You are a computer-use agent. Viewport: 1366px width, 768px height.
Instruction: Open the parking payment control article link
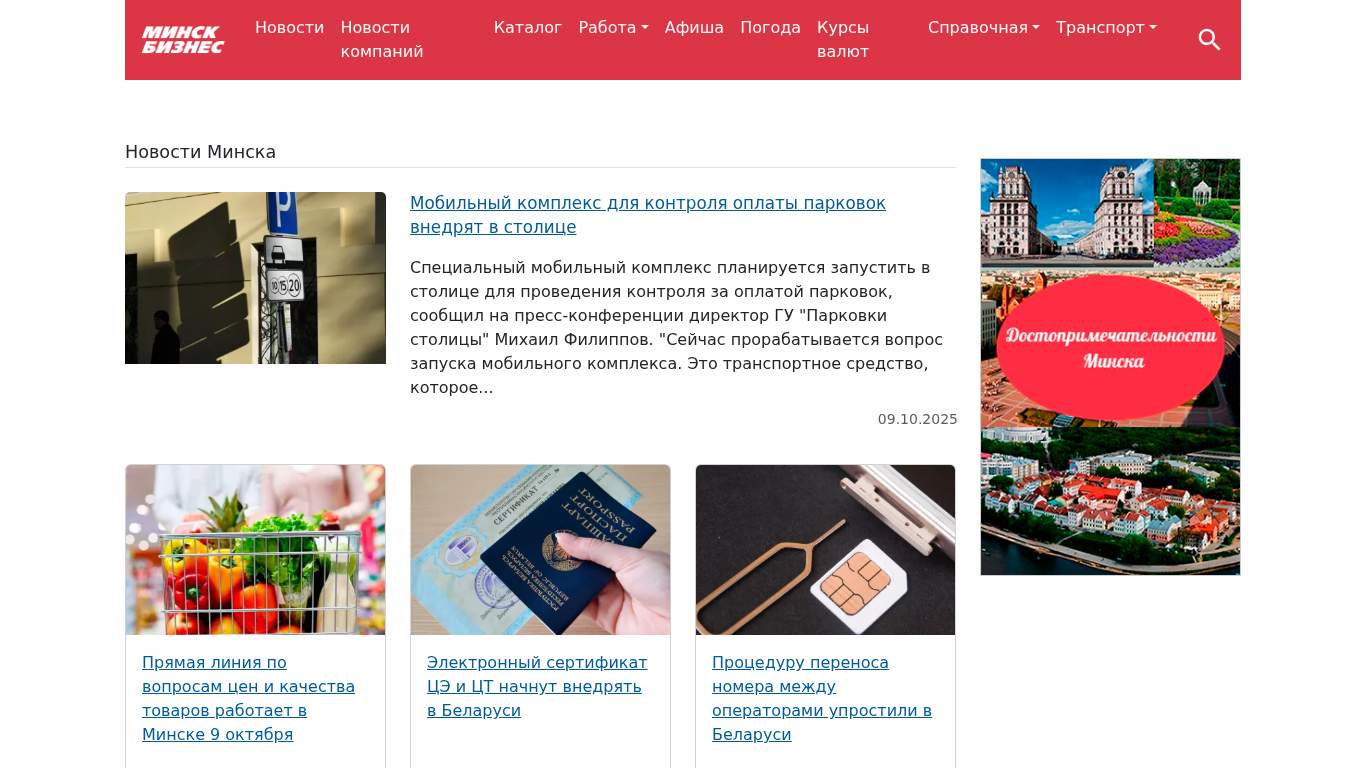pyautogui.click(x=648, y=215)
